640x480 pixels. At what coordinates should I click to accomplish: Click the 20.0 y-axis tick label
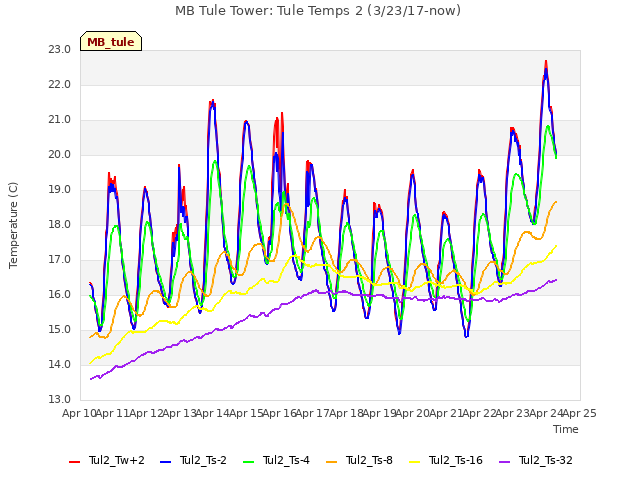[x=60, y=155]
